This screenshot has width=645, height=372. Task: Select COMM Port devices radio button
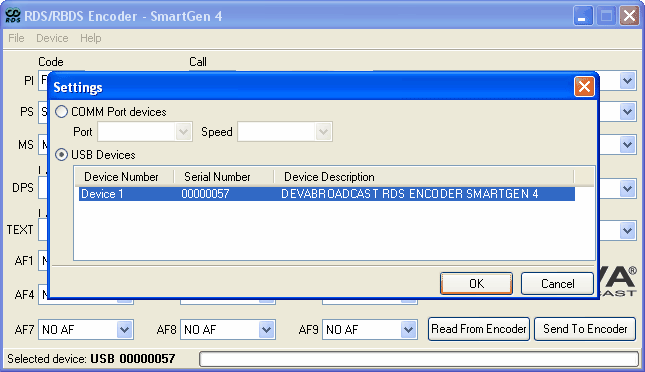62,112
